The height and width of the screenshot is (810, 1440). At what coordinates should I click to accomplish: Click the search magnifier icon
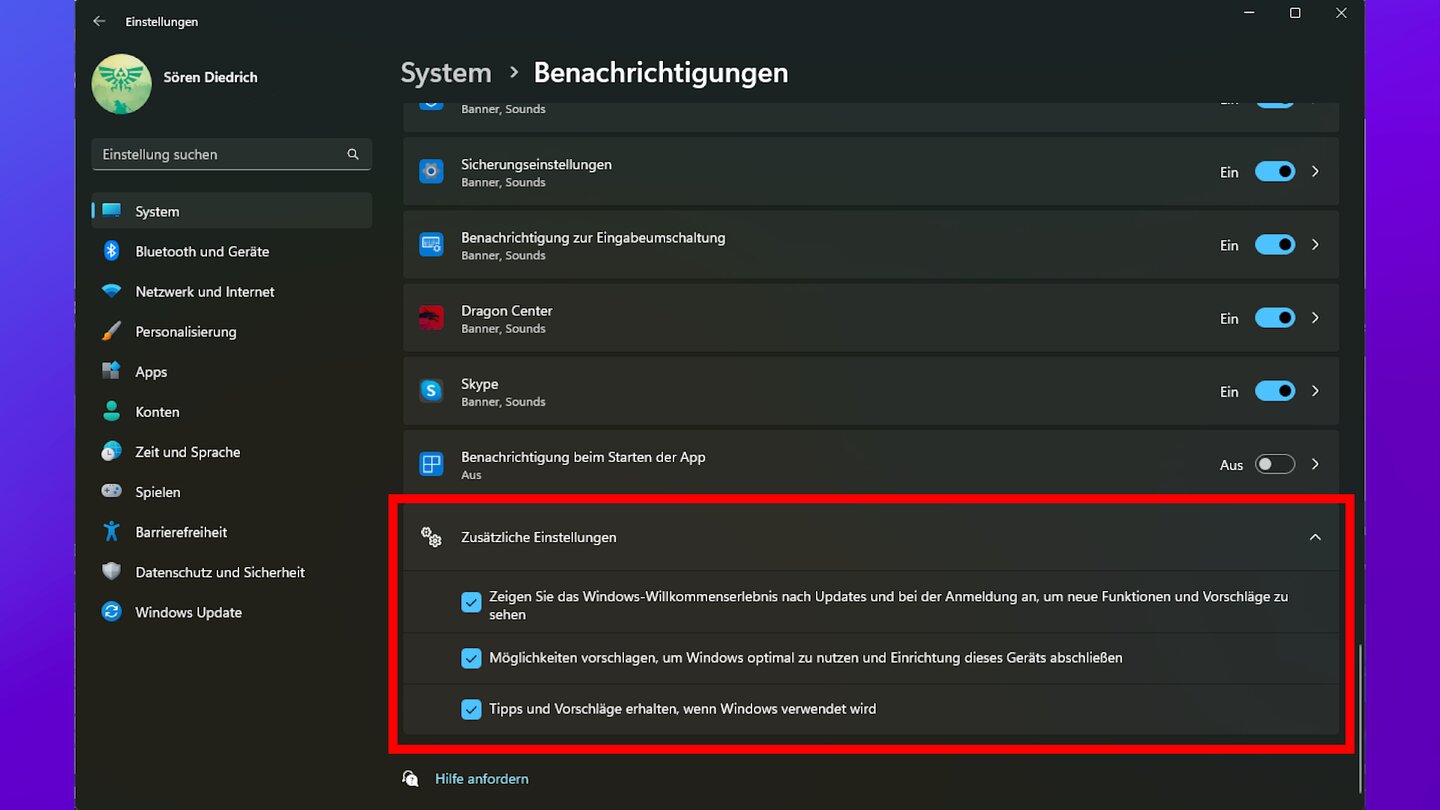353,154
